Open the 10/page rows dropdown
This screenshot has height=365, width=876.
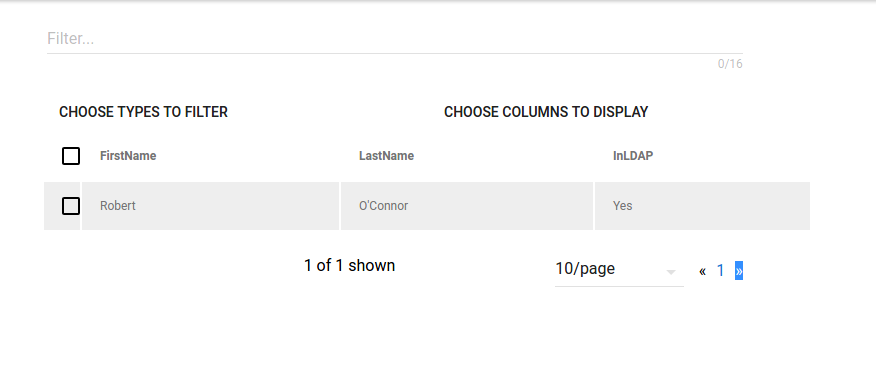[x=619, y=269]
